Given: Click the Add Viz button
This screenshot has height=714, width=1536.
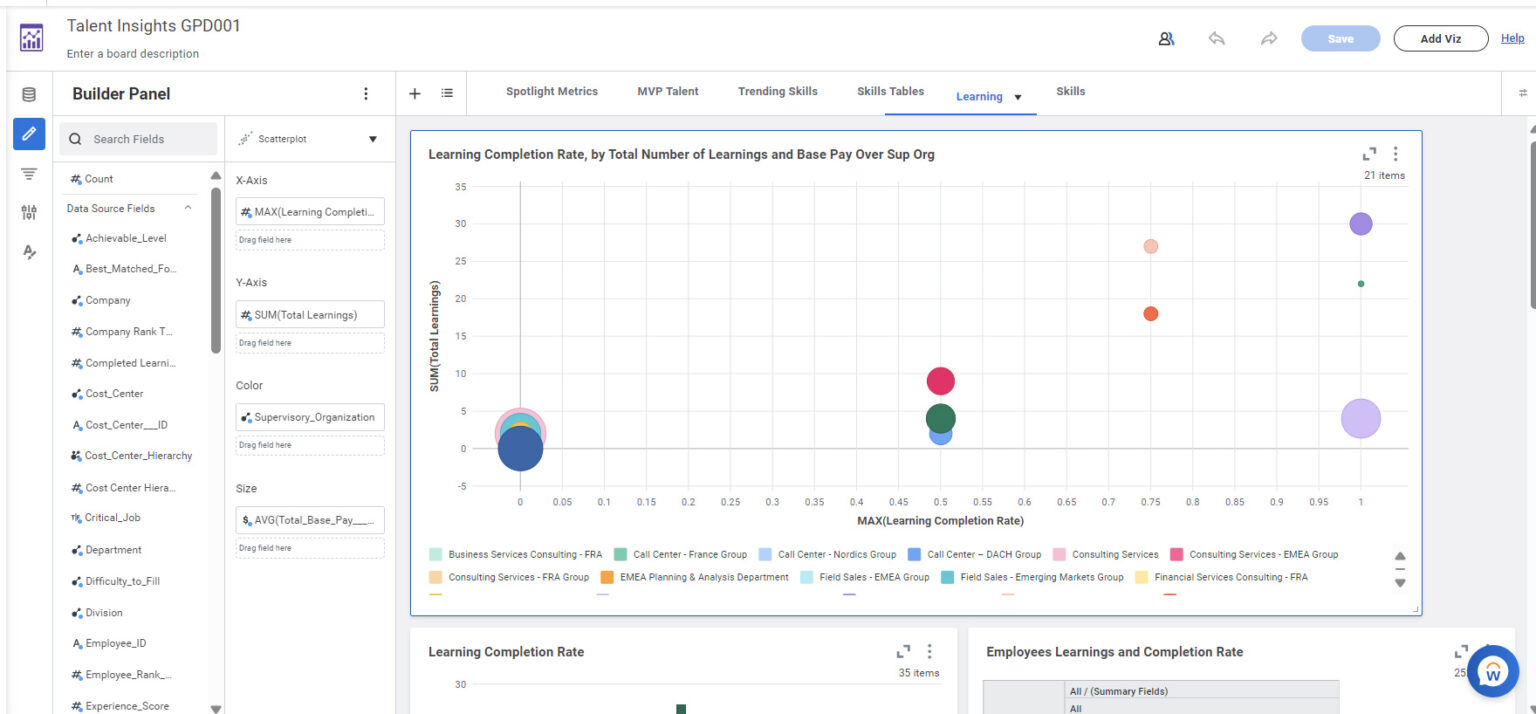Looking at the screenshot, I should coord(1440,37).
